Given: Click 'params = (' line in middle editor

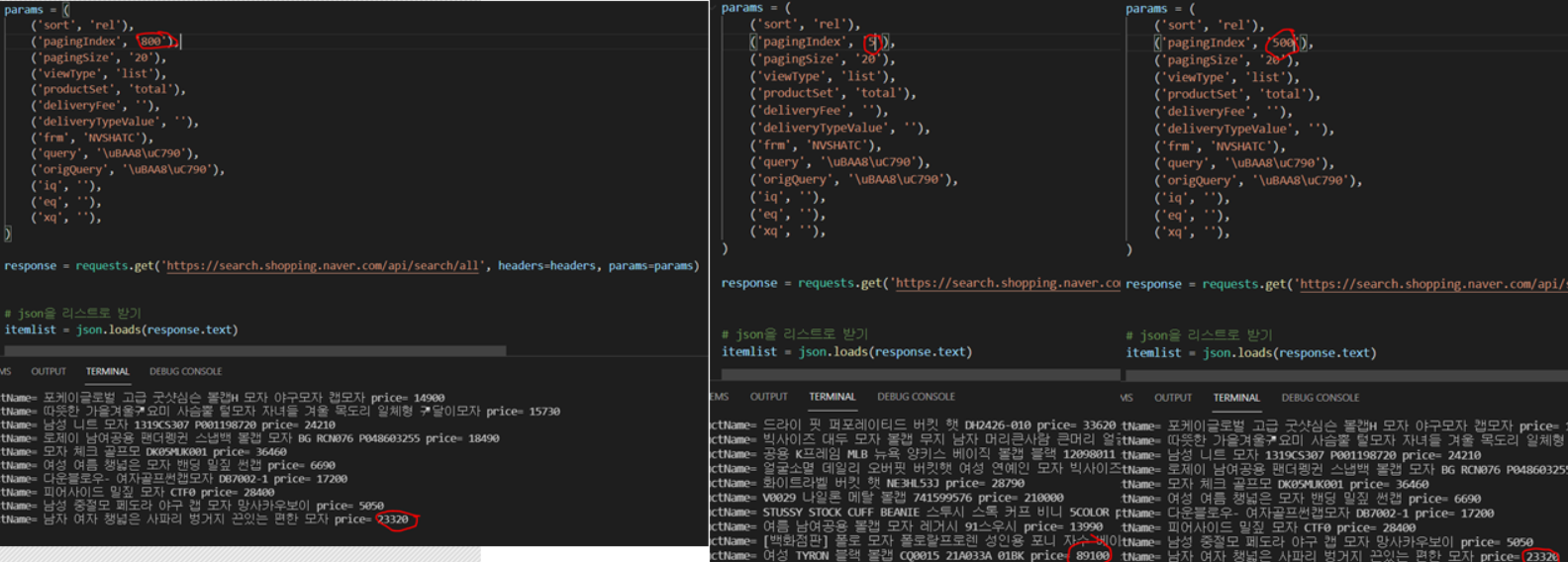Looking at the screenshot, I should coord(756,8).
